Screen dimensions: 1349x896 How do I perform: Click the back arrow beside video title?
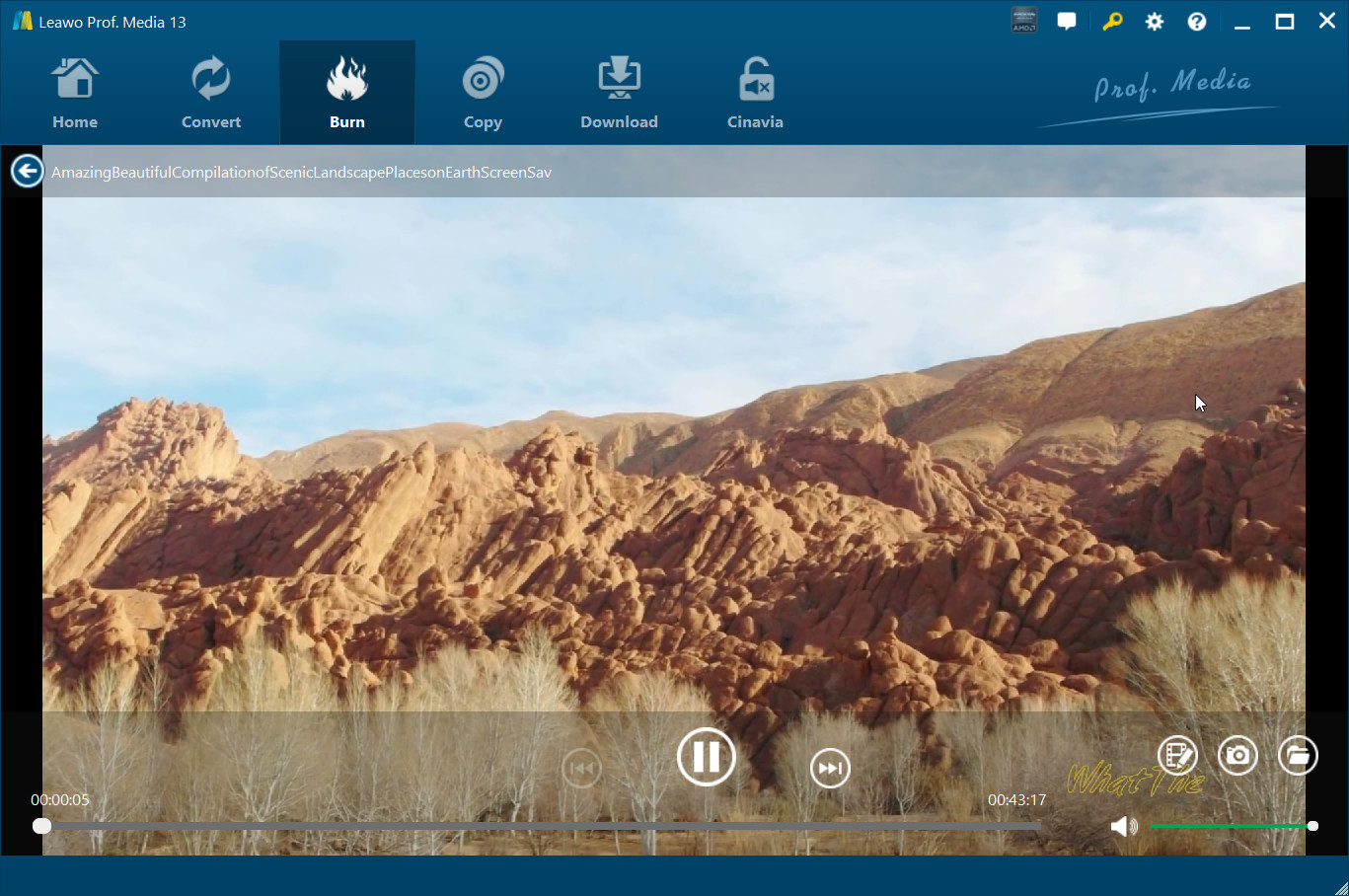coord(27,171)
